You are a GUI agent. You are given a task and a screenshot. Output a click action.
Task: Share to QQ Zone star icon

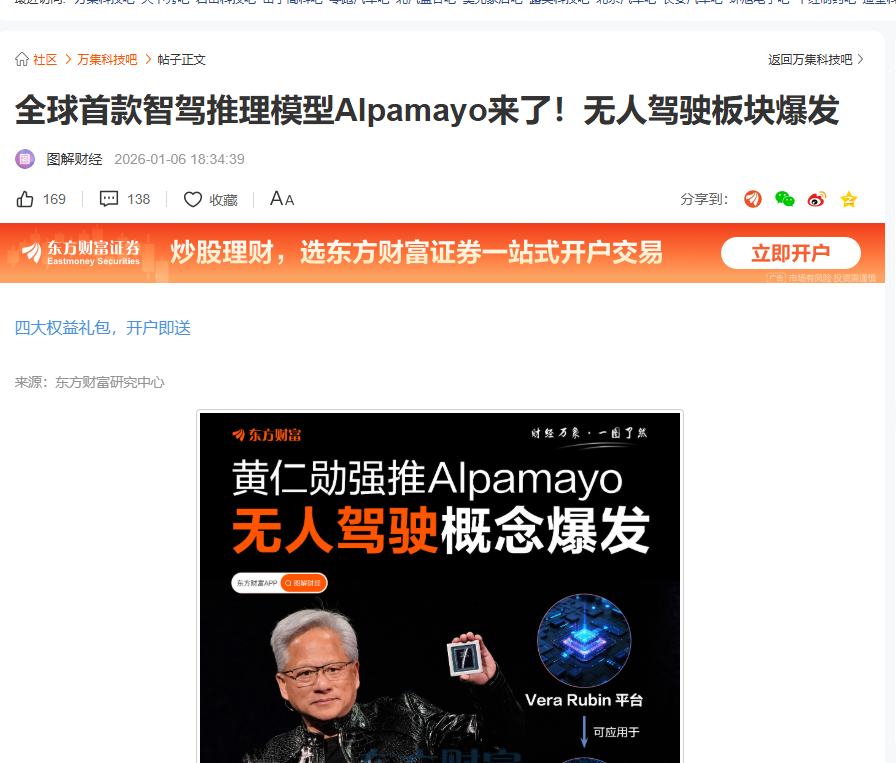[x=849, y=199]
